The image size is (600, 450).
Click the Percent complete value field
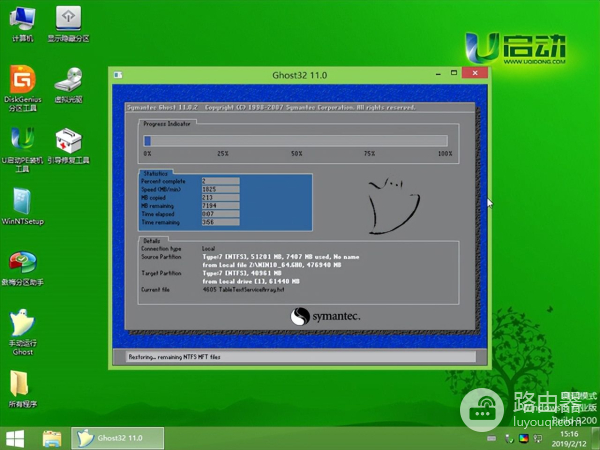coord(220,181)
